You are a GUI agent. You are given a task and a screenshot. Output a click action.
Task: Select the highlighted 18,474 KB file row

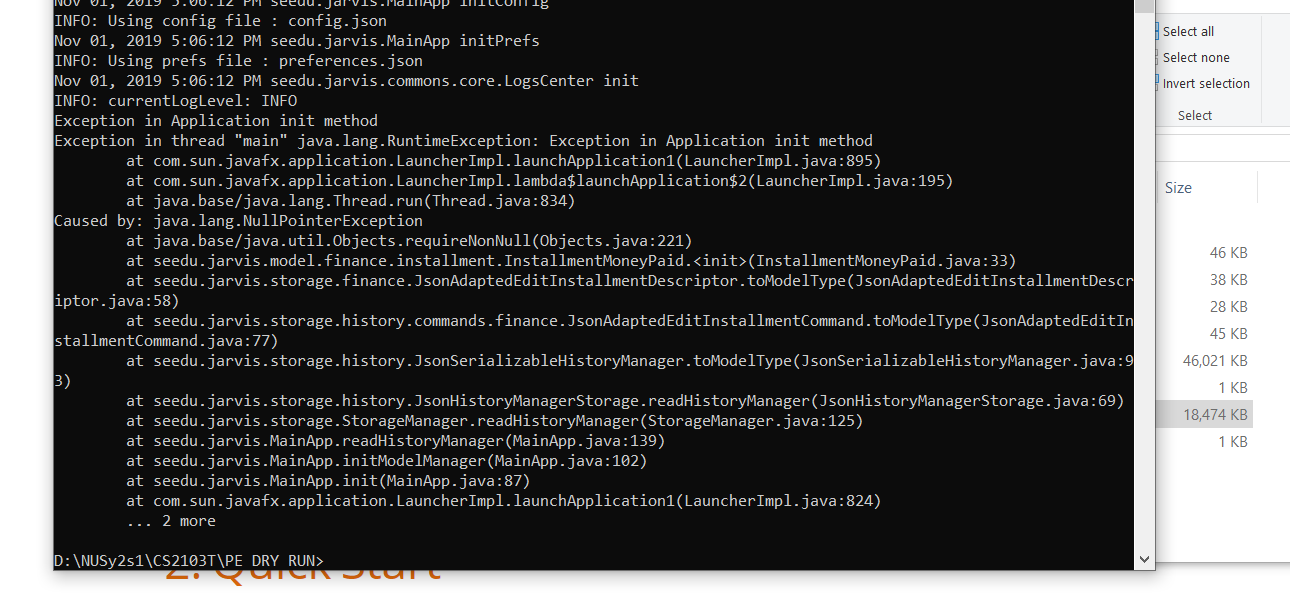coord(1204,415)
